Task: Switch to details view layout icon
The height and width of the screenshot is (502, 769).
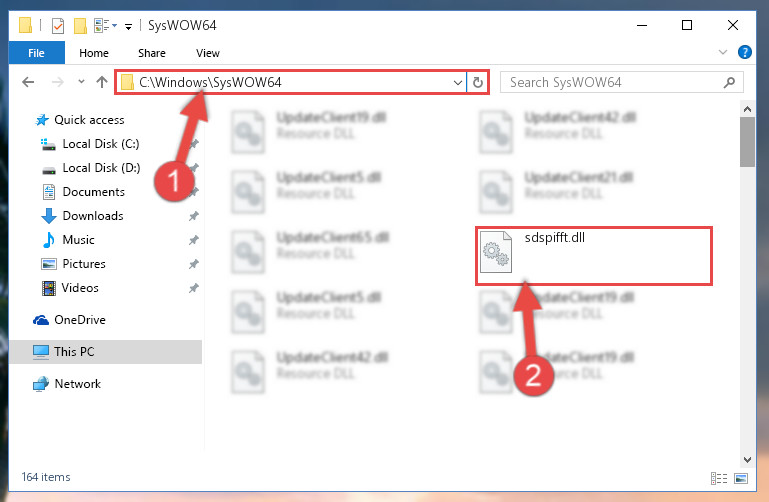Action: click(718, 478)
